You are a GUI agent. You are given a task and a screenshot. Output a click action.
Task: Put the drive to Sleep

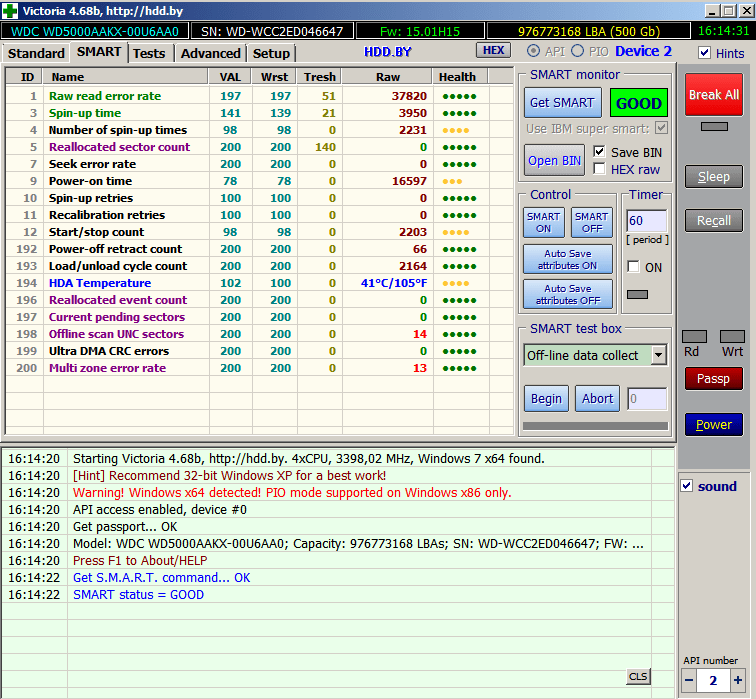point(714,176)
